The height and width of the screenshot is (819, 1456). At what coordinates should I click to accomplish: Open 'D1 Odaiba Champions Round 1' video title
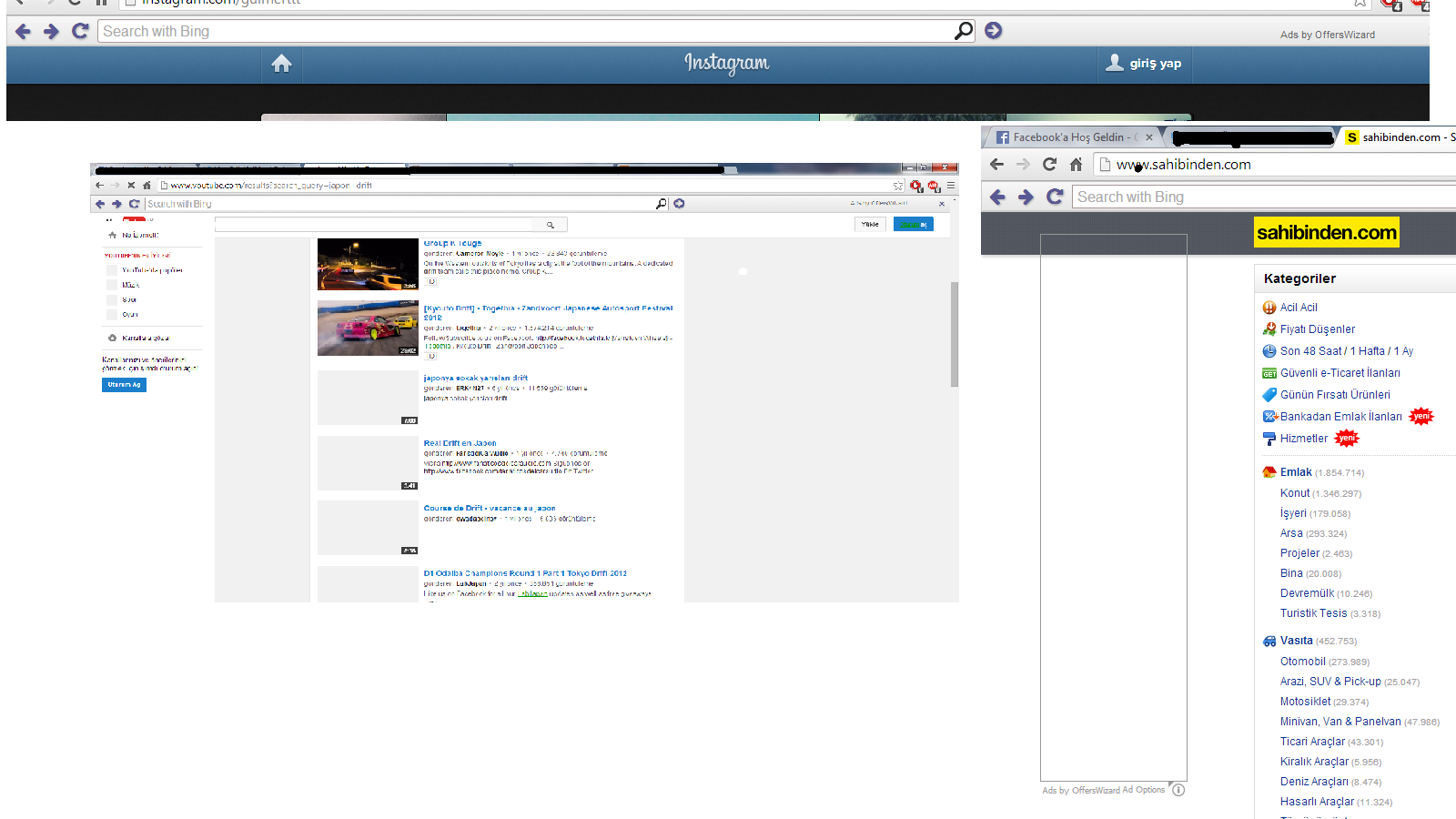point(525,573)
